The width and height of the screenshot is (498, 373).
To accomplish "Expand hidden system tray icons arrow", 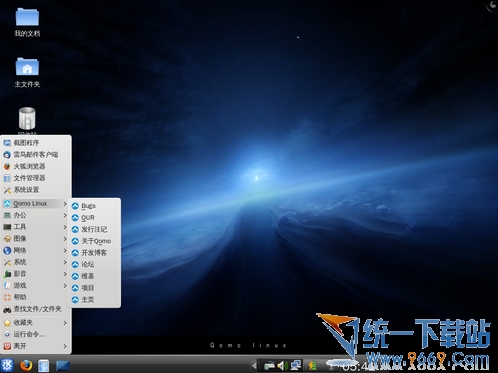I will coord(254,366).
